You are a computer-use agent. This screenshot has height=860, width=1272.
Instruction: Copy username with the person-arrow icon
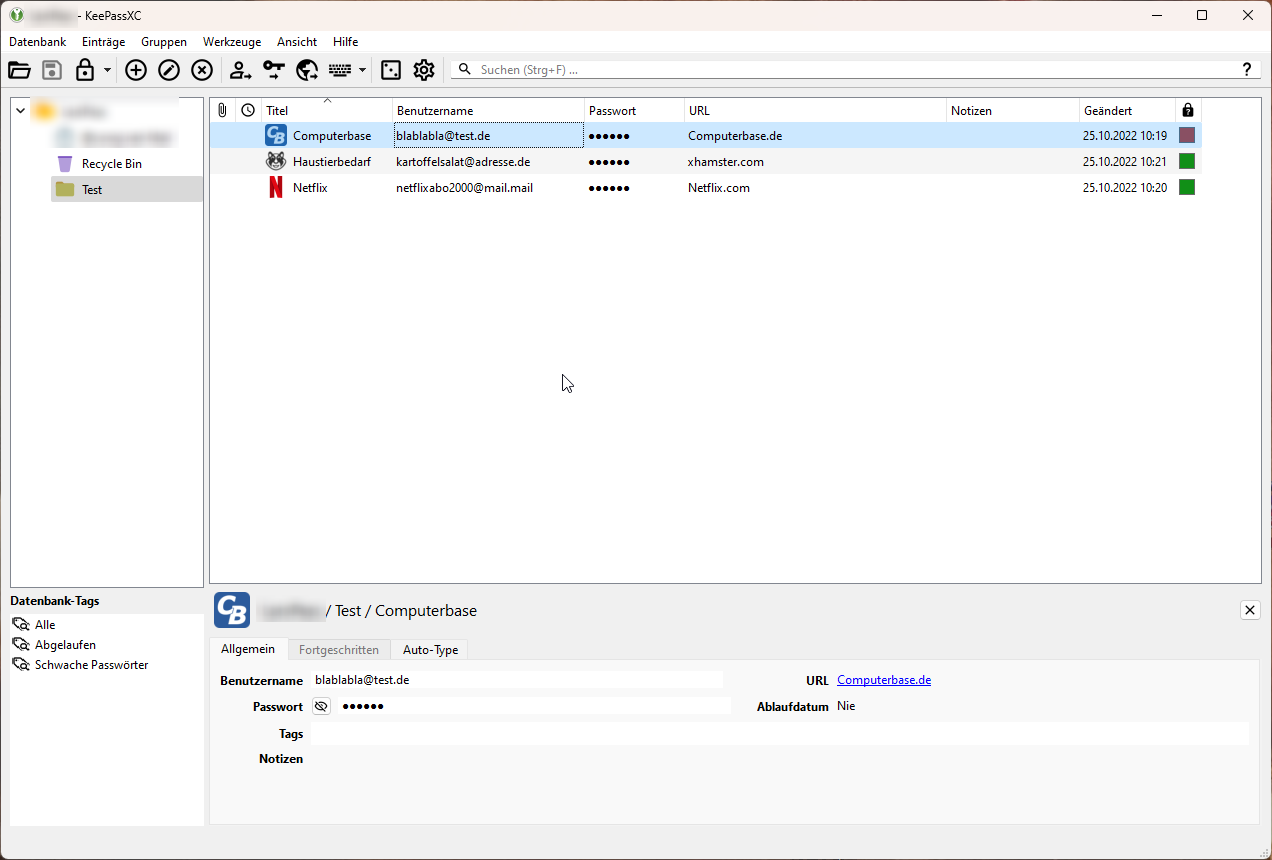pyautogui.click(x=240, y=70)
